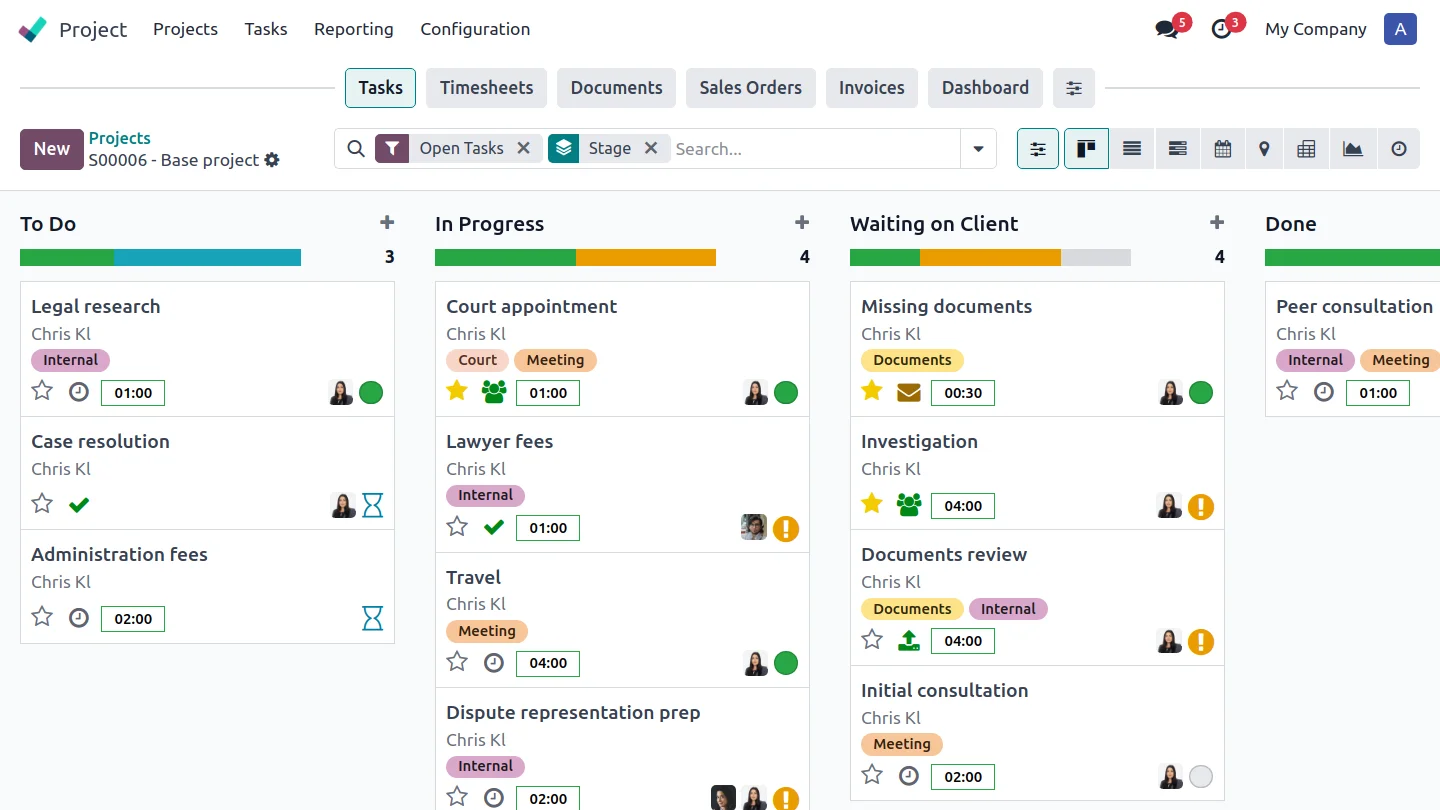Click the list view icon
The height and width of the screenshot is (810, 1440).
point(1132,149)
